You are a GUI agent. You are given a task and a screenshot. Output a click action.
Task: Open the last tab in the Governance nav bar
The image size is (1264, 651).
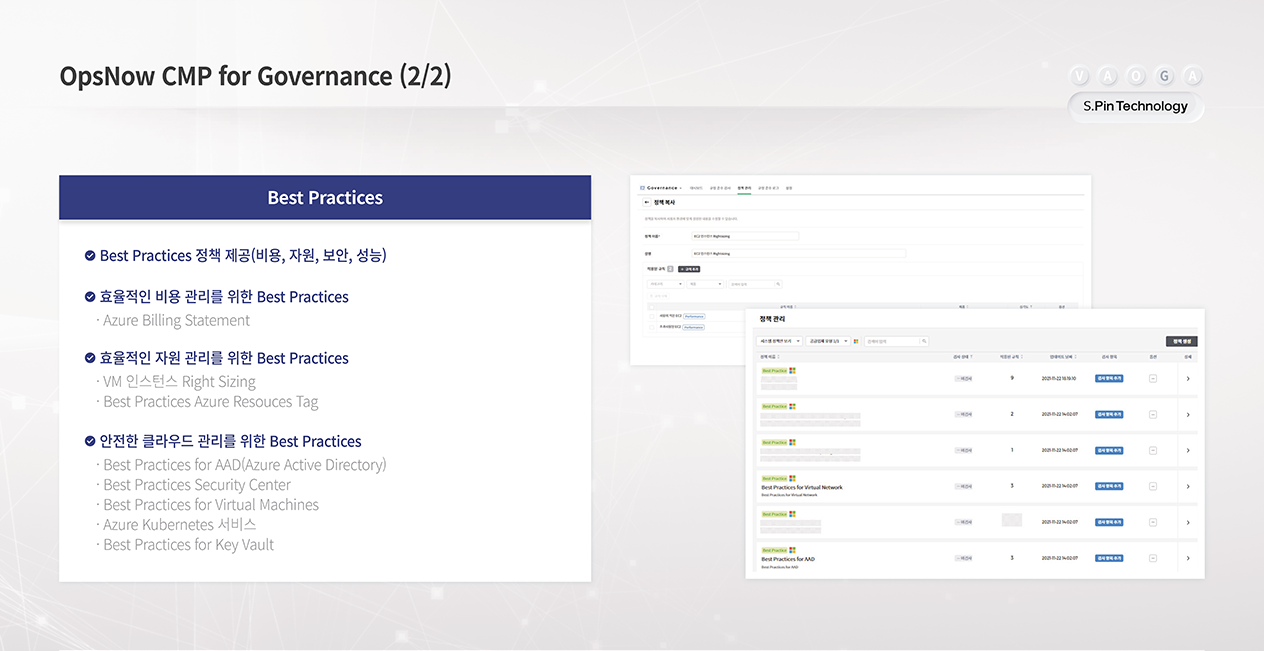pos(789,187)
